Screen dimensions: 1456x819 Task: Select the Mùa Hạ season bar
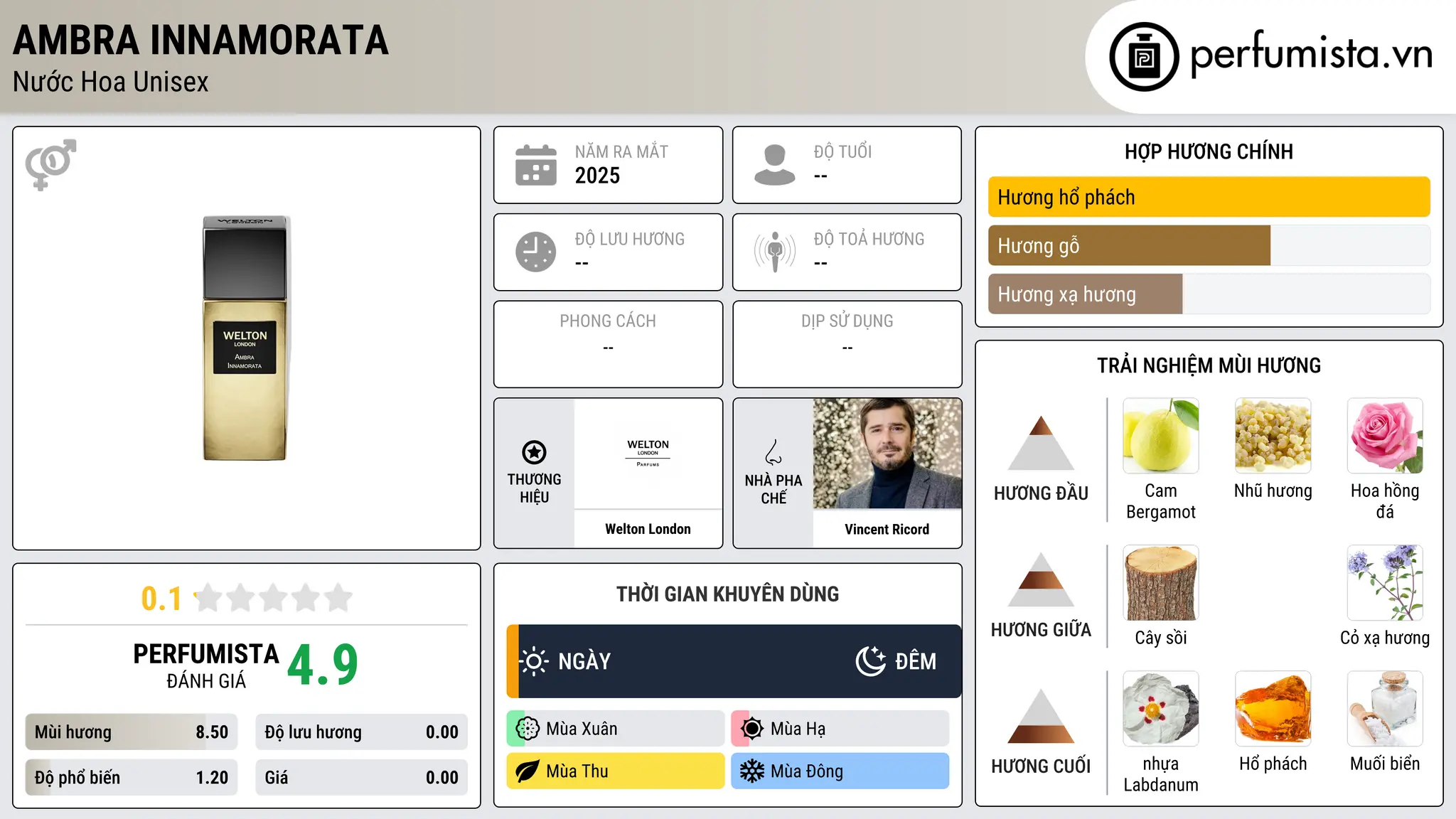coord(840,729)
